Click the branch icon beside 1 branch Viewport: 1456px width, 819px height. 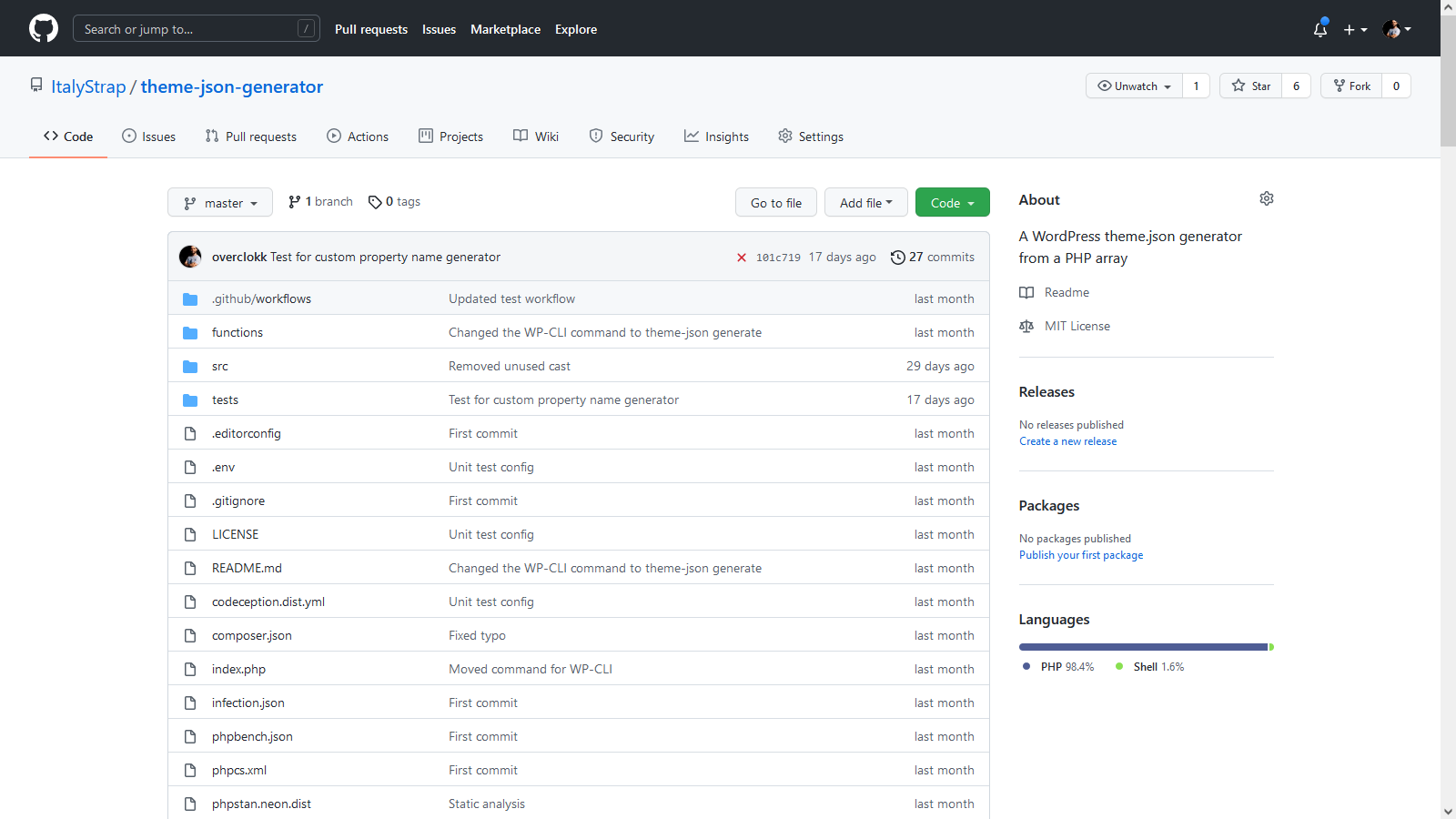(x=294, y=202)
